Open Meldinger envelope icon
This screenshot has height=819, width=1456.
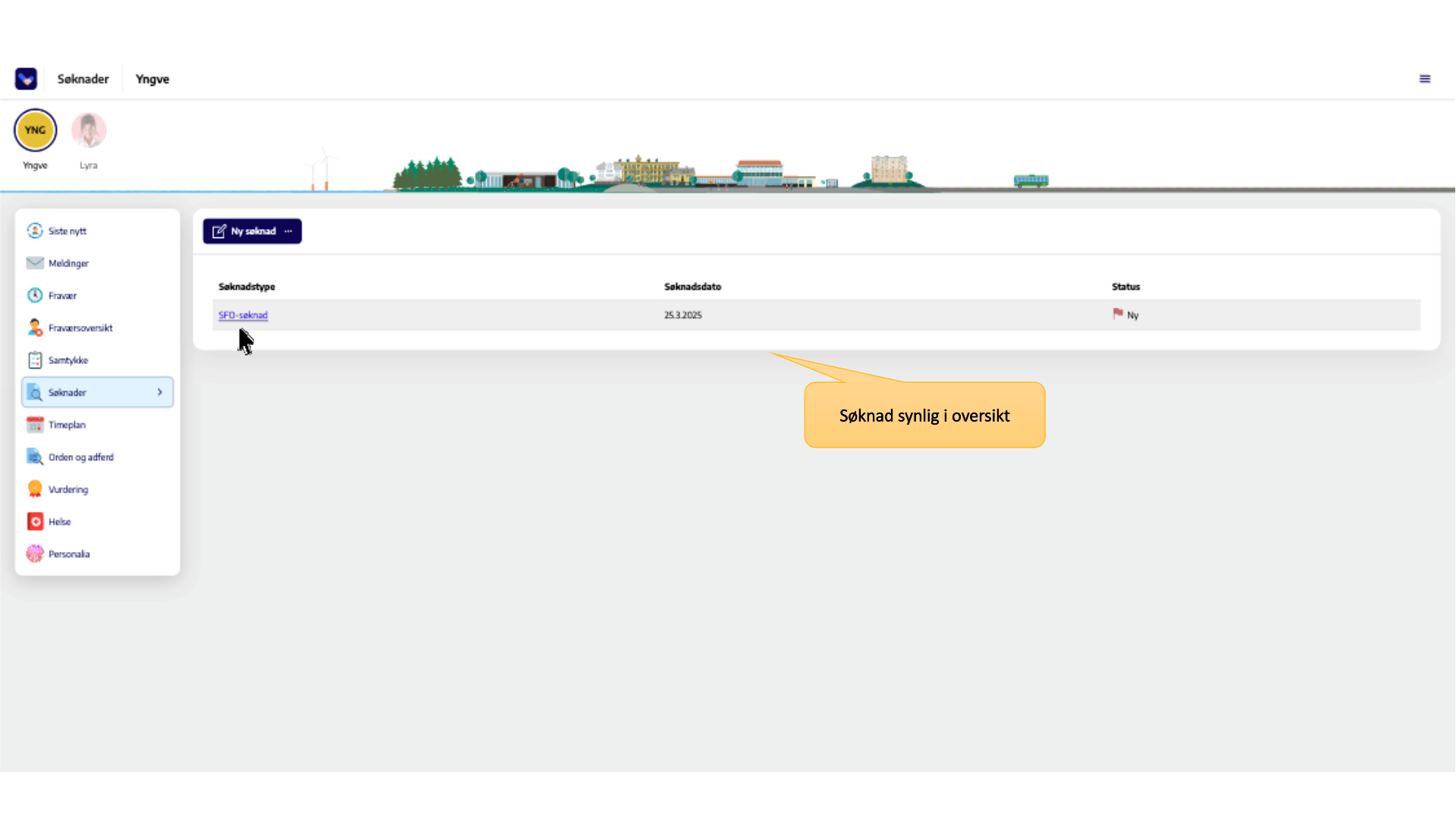point(35,263)
